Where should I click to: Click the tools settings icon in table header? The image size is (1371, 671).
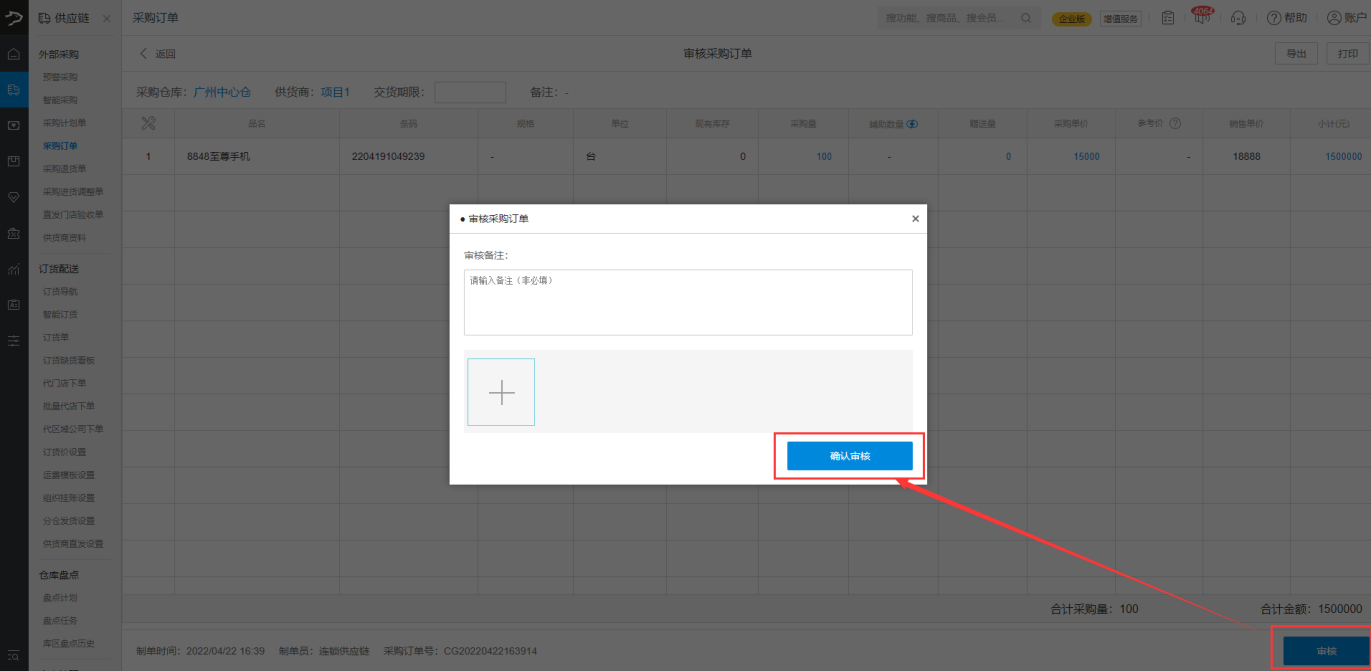click(x=149, y=123)
